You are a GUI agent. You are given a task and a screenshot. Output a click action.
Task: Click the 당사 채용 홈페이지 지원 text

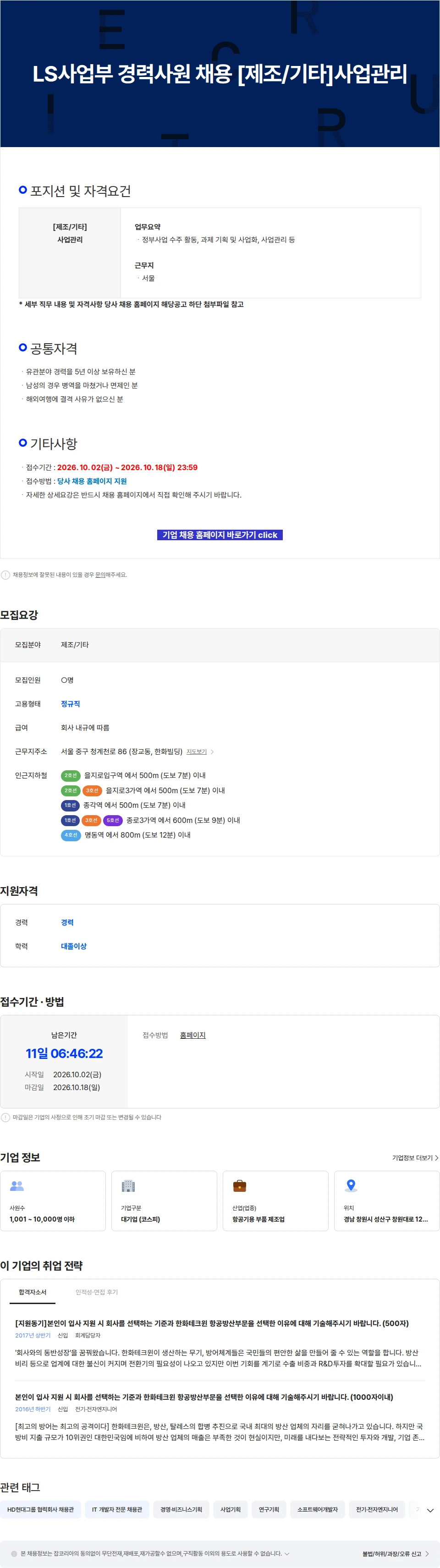point(92,482)
